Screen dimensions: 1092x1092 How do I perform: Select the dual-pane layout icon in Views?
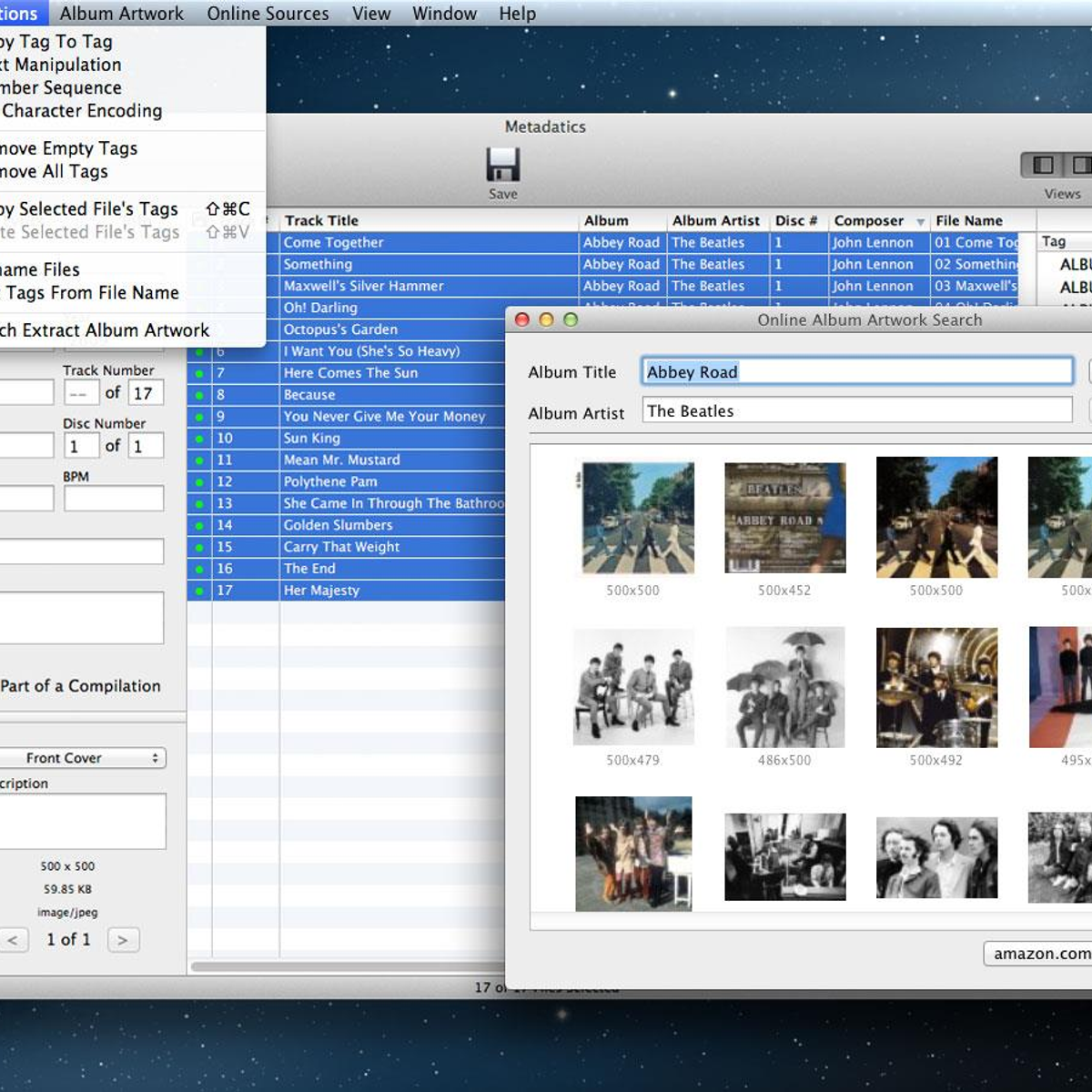[x=1082, y=166]
